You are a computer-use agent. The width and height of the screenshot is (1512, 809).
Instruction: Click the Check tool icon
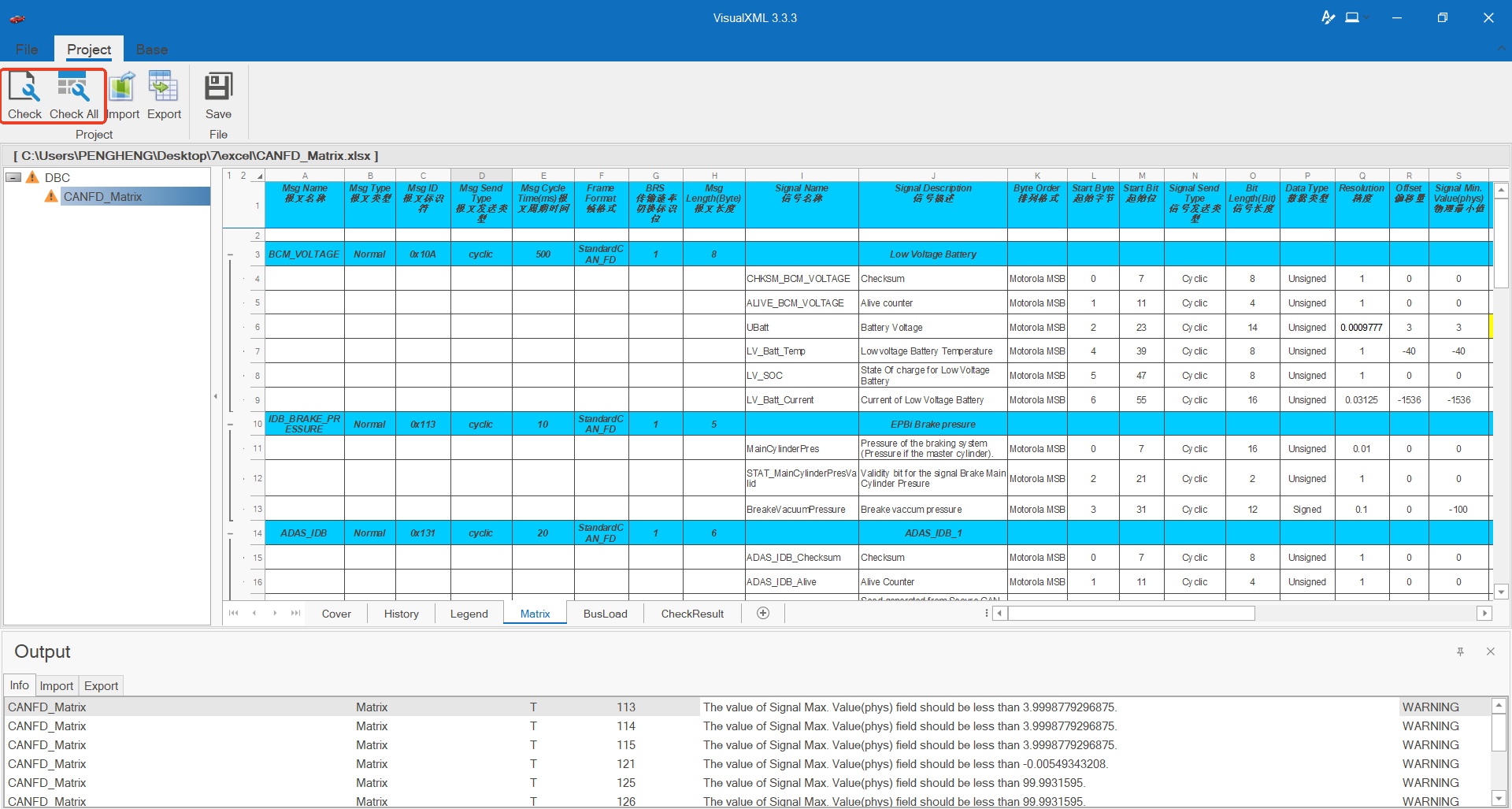(x=24, y=87)
